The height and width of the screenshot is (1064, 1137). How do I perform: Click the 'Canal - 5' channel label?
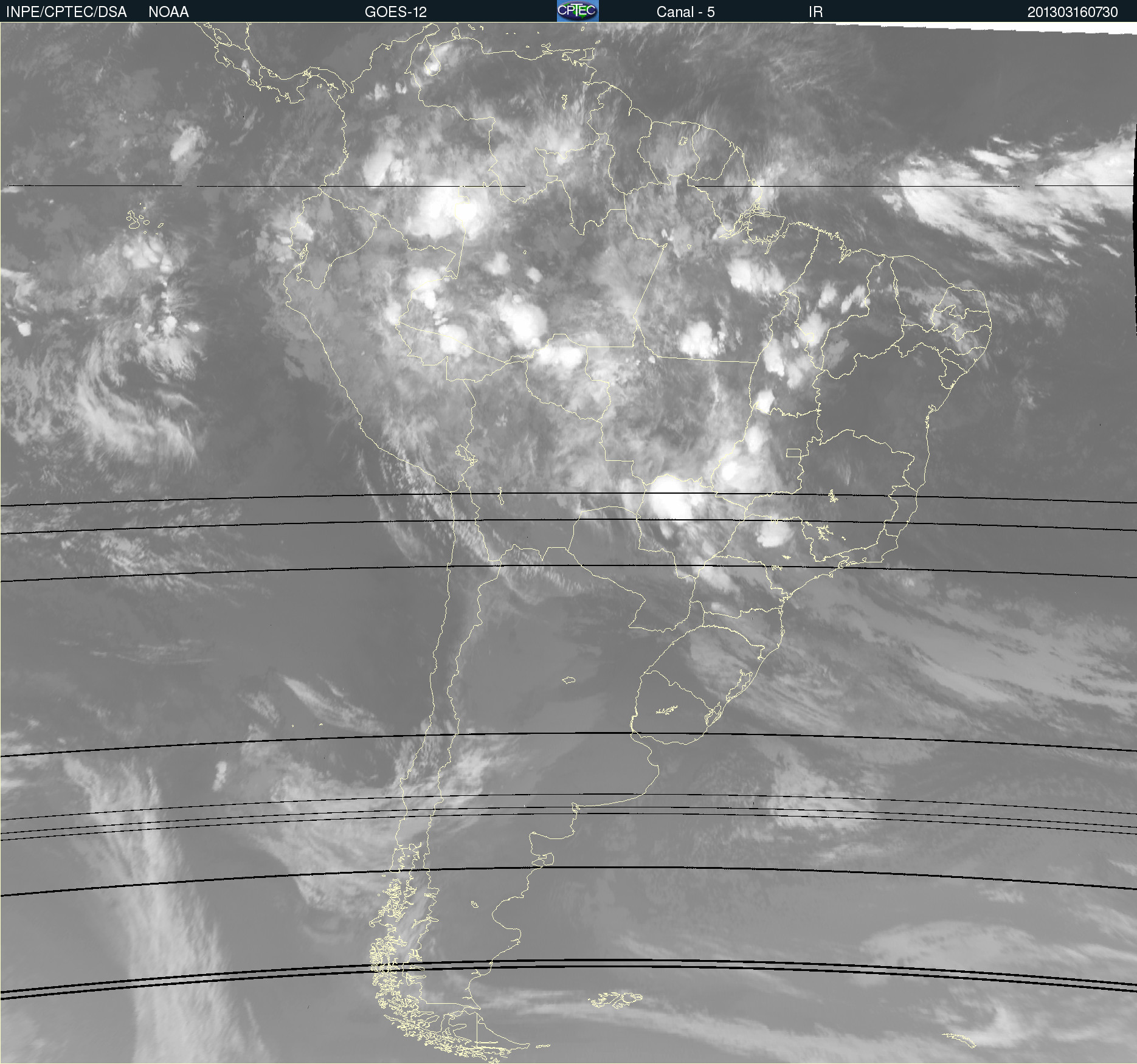(x=685, y=12)
